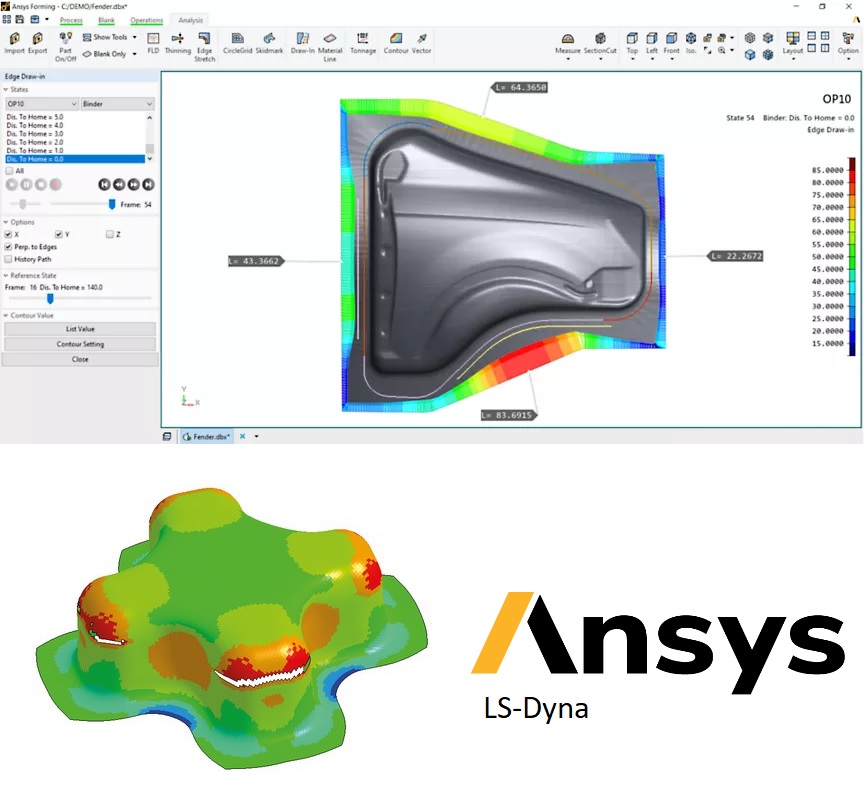Screen dimensions: 866x806
Task: Close the Fender.dbx document tab
Action: 242,436
